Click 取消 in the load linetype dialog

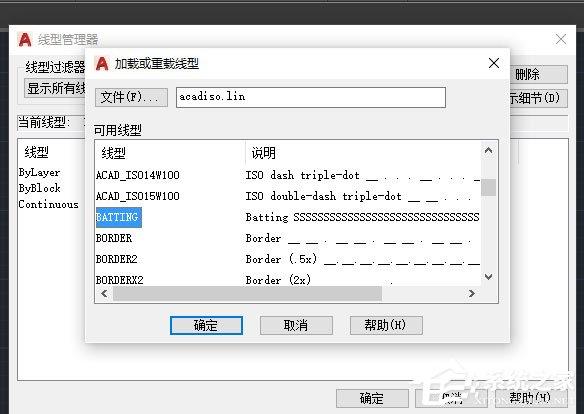pyautogui.click(x=296, y=325)
